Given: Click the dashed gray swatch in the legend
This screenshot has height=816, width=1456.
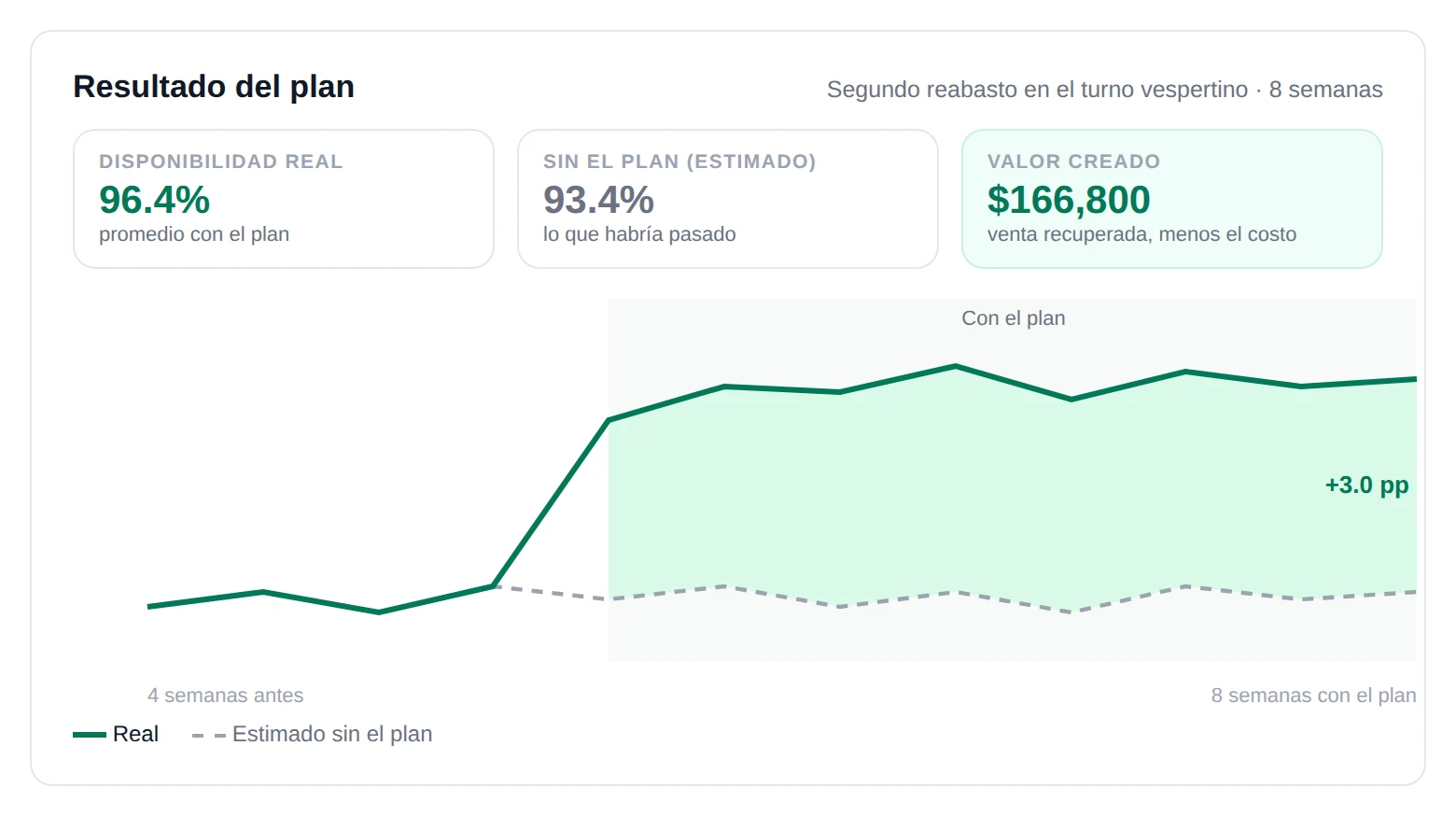Looking at the screenshot, I should 209,736.
